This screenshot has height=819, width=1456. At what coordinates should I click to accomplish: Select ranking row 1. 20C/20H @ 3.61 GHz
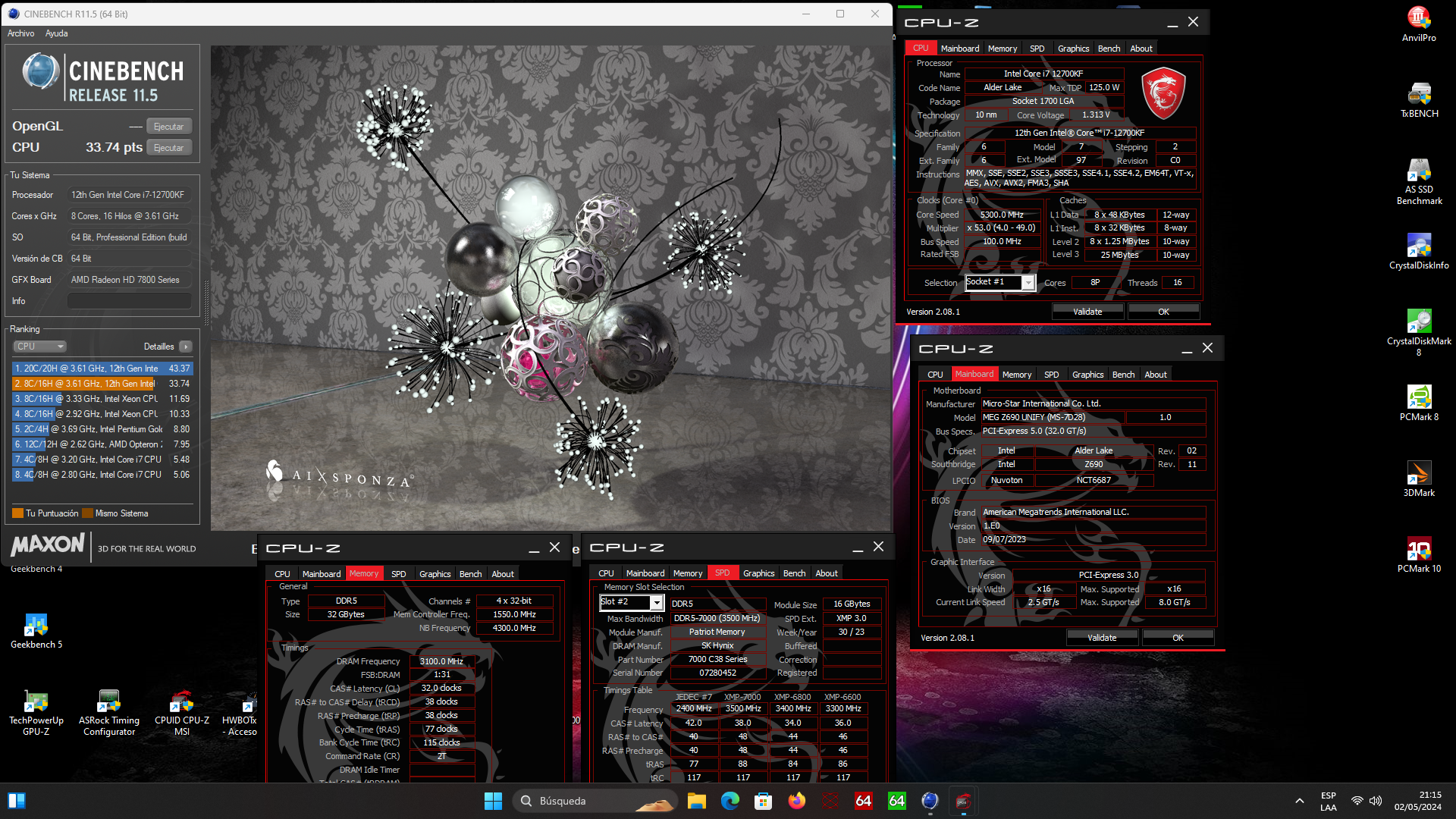[102, 369]
